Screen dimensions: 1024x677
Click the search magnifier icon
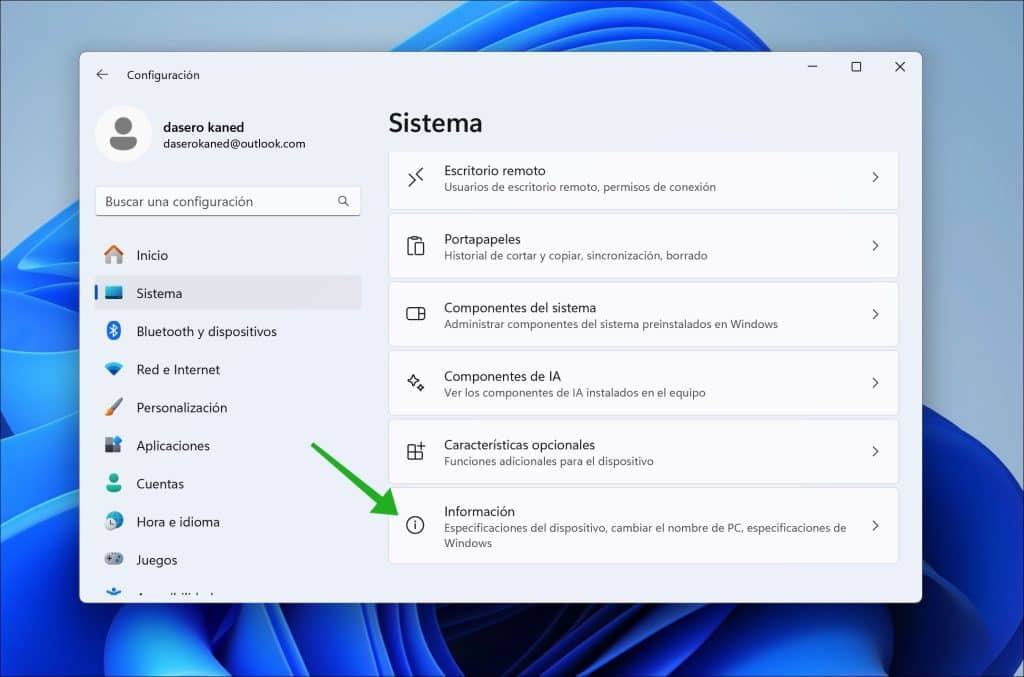click(343, 201)
